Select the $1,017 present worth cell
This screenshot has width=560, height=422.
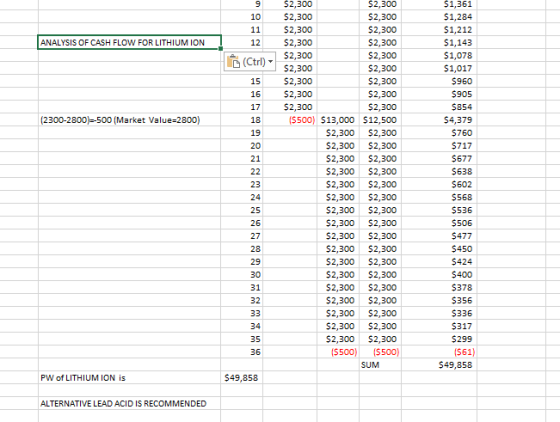(x=439, y=68)
